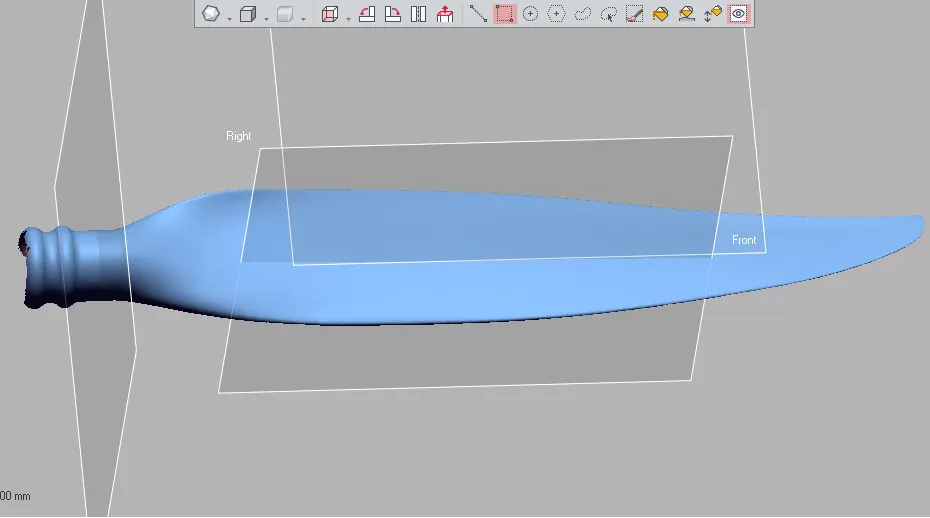Activate the Rectangle selection mode

coord(504,14)
